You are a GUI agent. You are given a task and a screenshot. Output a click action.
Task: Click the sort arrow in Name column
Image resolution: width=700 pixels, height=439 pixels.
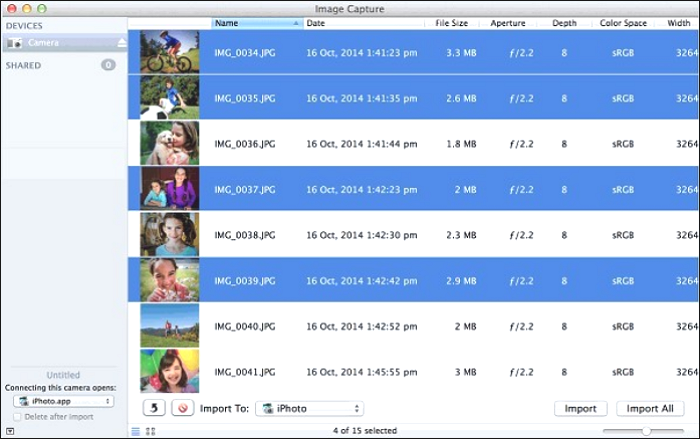click(x=296, y=23)
